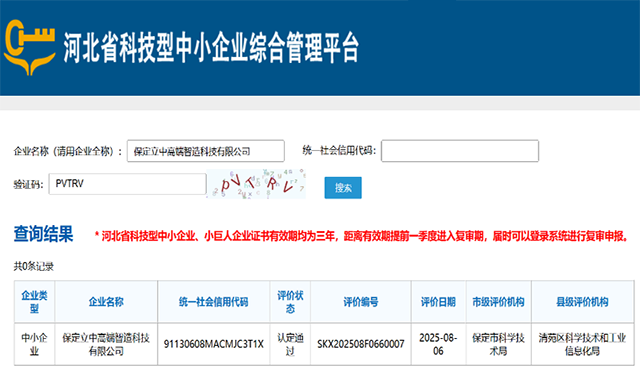Click the 认定通过 status cell
640x370 pixels.
290,344
